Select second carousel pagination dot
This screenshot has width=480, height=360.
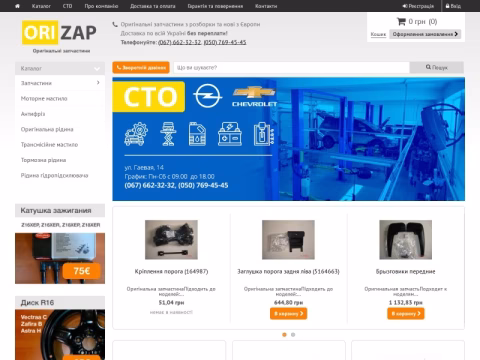pyautogui.click(x=293, y=335)
